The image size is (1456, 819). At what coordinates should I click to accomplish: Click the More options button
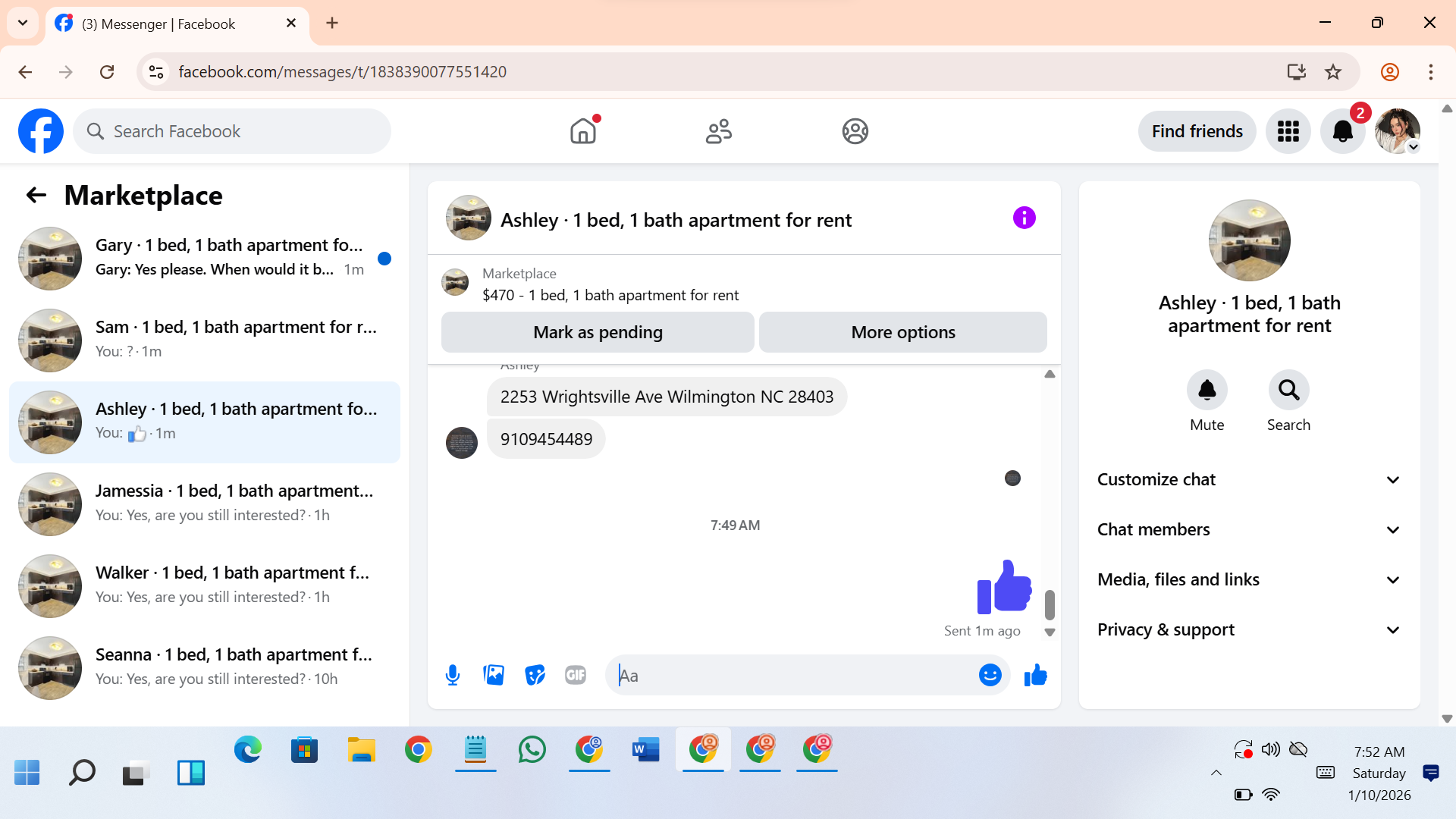(902, 333)
